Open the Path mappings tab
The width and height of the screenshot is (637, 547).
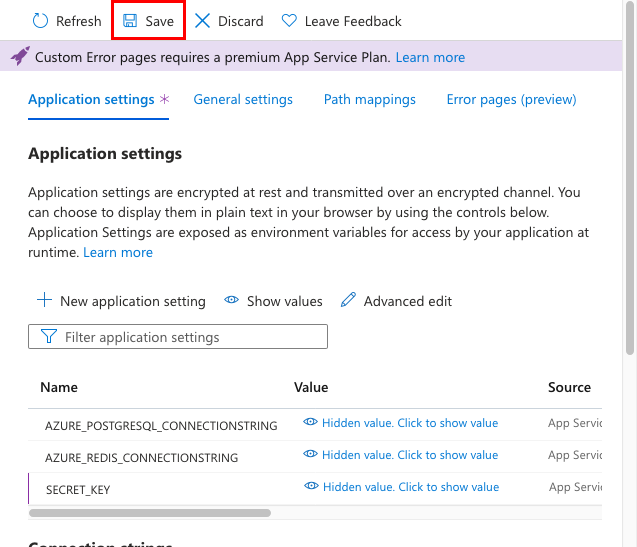tap(369, 99)
